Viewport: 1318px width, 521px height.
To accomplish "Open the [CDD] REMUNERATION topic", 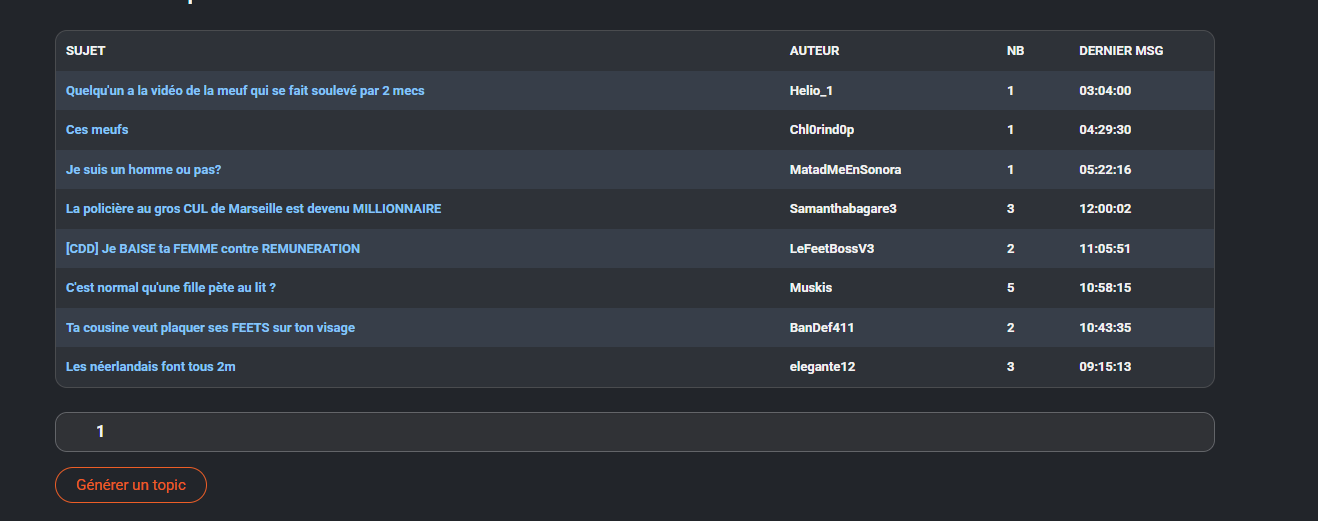I will [x=213, y=249].
